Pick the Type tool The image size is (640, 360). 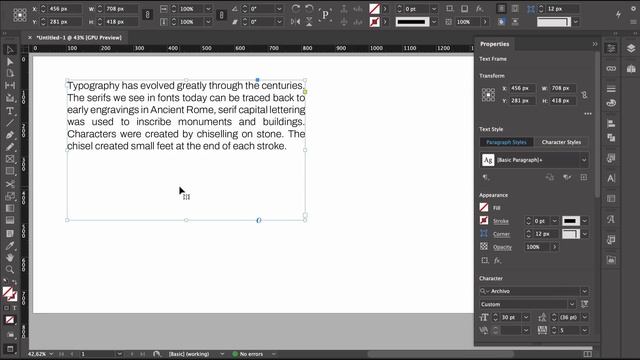click(x=10, y=111)
